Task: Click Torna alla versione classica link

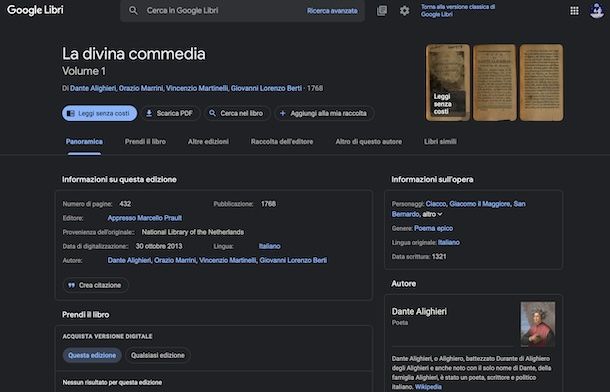Action: click(458, 10)
